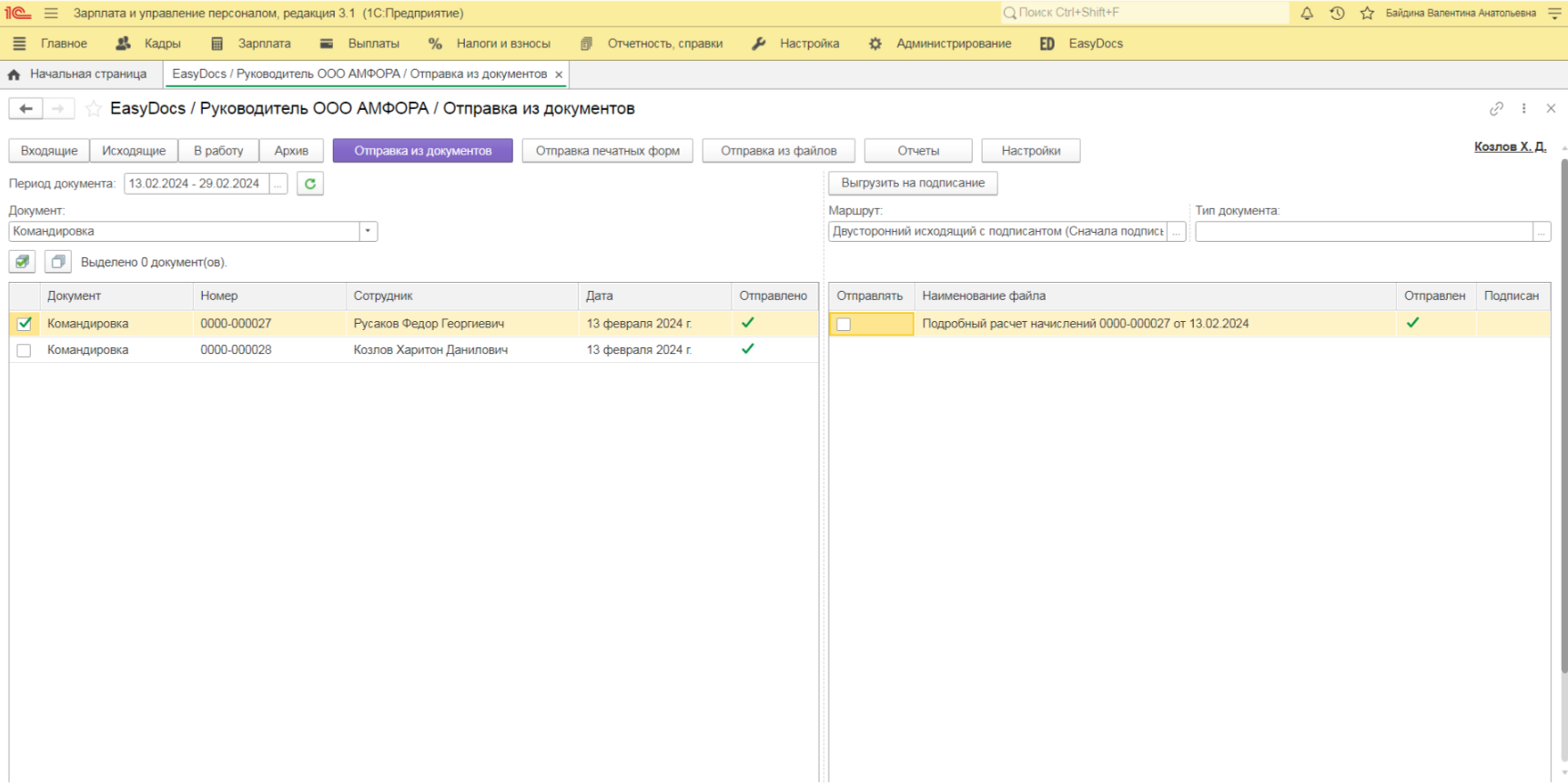Expand the Документ dropdown list
Screen dimensions: 1568x784
(x=368, y=231)
